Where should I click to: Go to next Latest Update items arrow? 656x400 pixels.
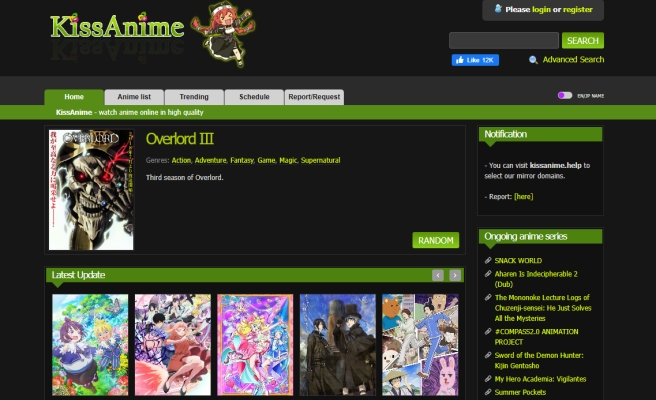455,275
